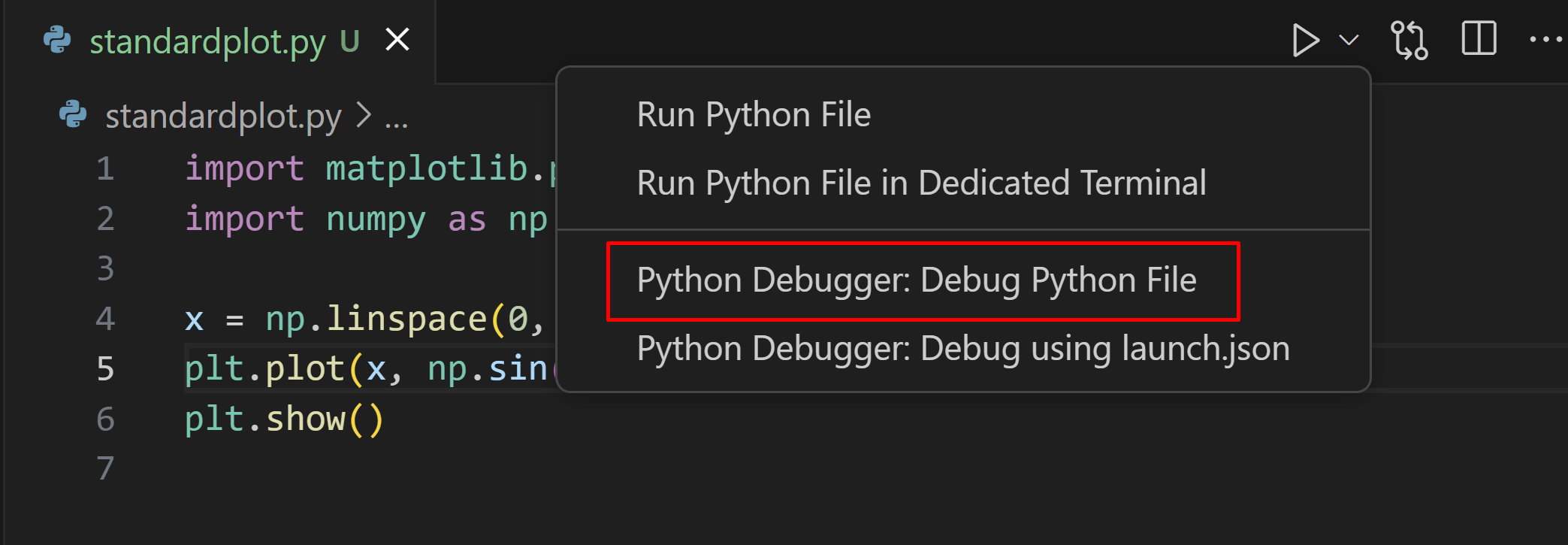Choose Run Python File from the menu
Screen dimensions: 1568x545
point(754,115)
